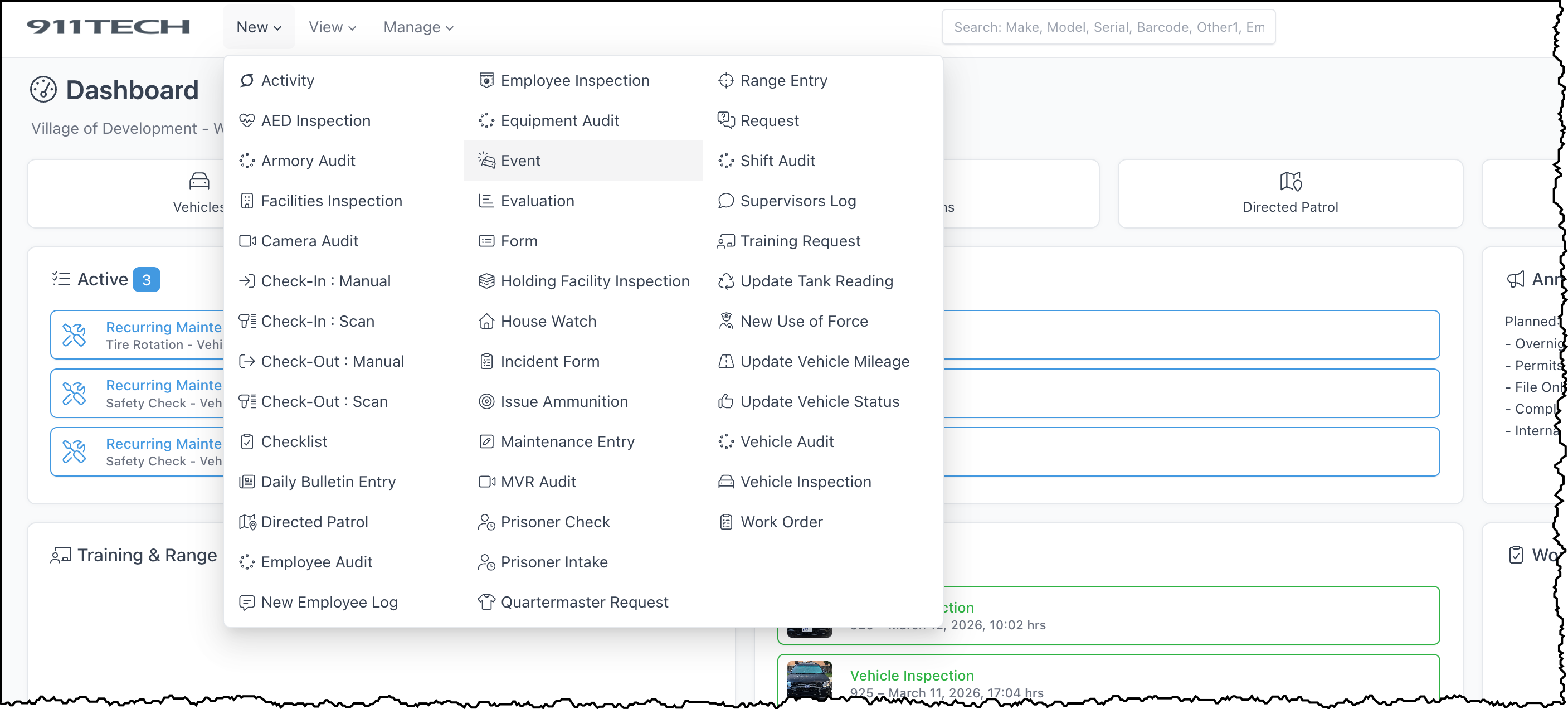Click the Update Vehicle Status thumbs-up icon
1568x709 pixels.
click(x=725, y=401)
